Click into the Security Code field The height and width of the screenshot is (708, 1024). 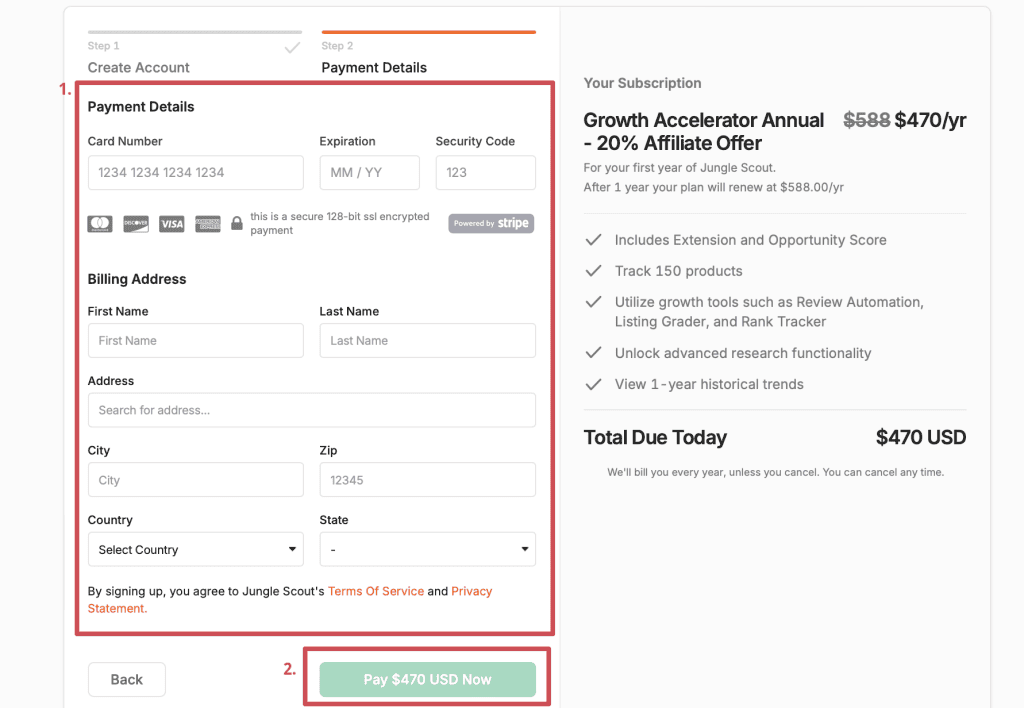[x=486, y=172]
